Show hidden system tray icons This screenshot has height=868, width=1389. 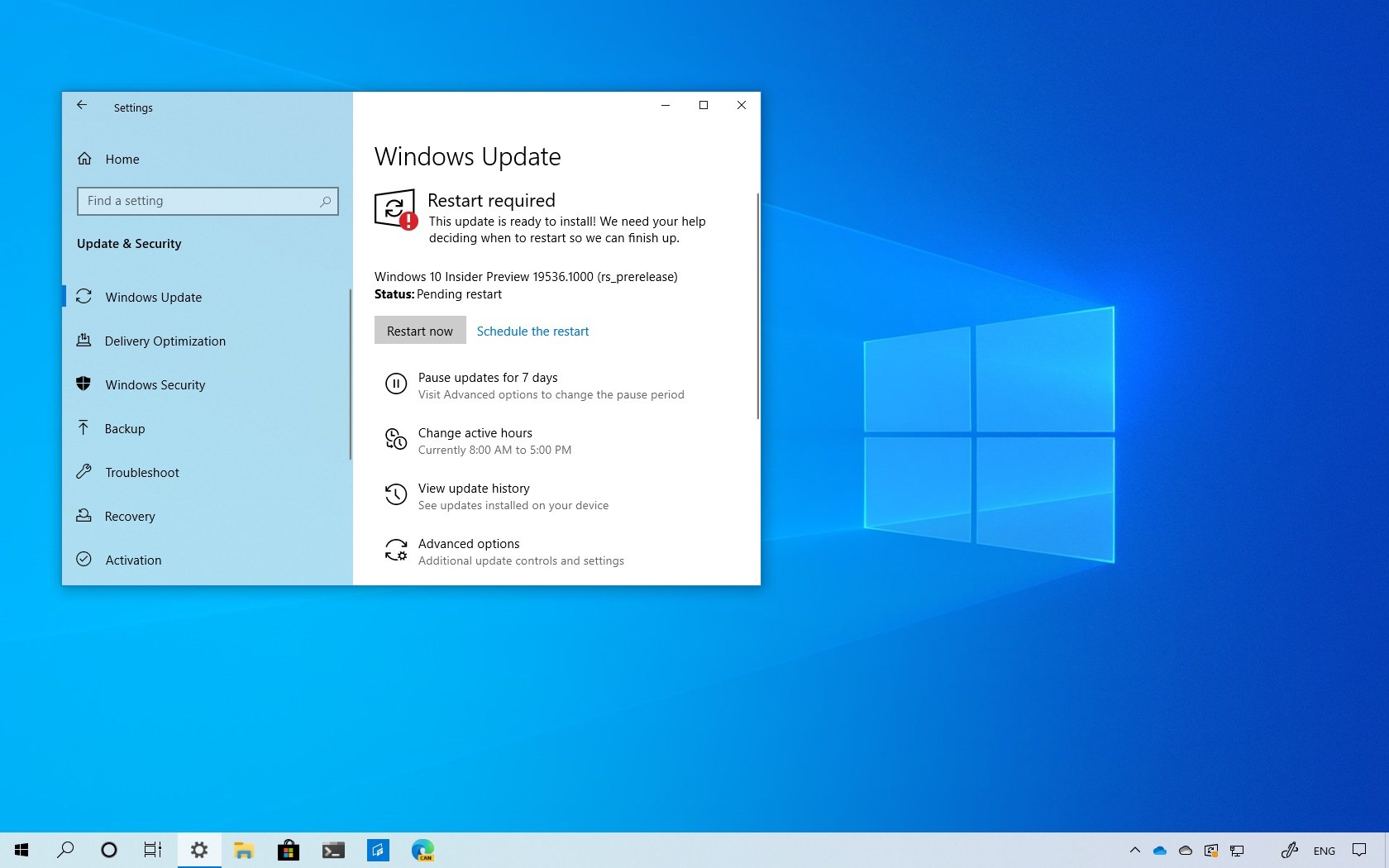tap(1134, 850)
